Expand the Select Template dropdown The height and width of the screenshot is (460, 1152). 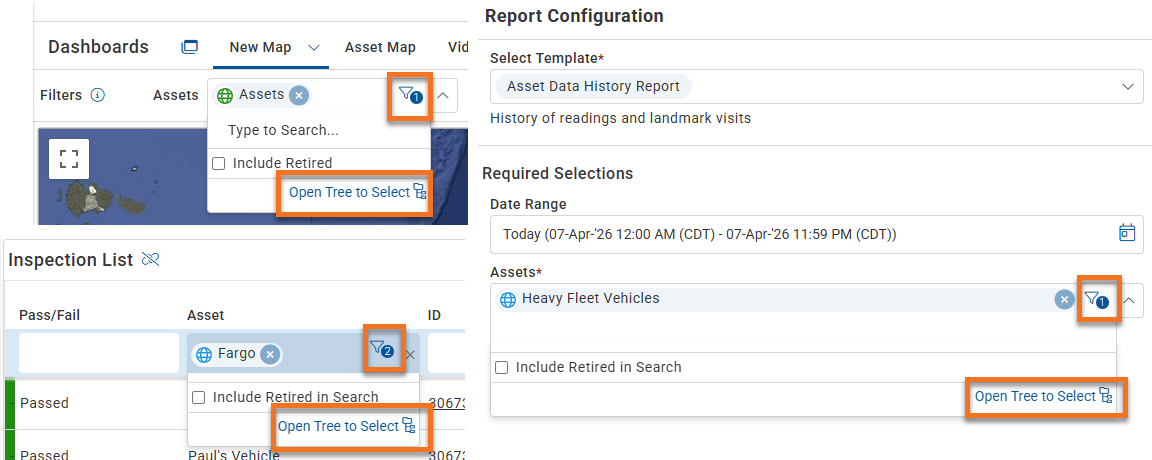pos(1128,87)
